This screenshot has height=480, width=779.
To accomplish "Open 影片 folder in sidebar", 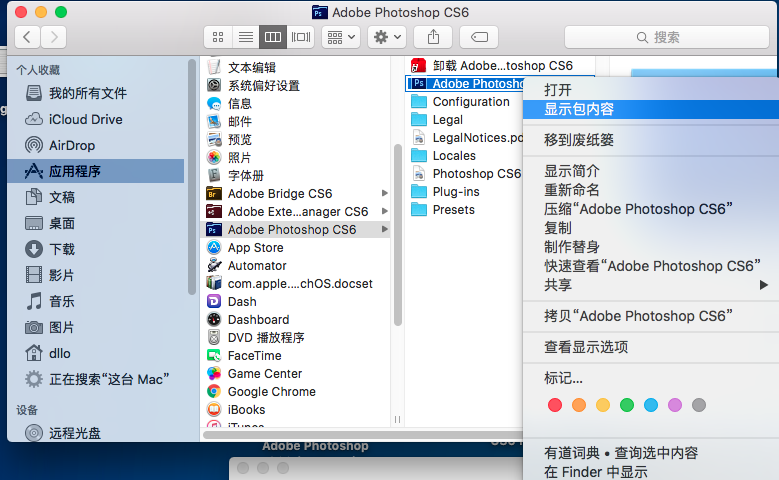I will tap(95, 275).
